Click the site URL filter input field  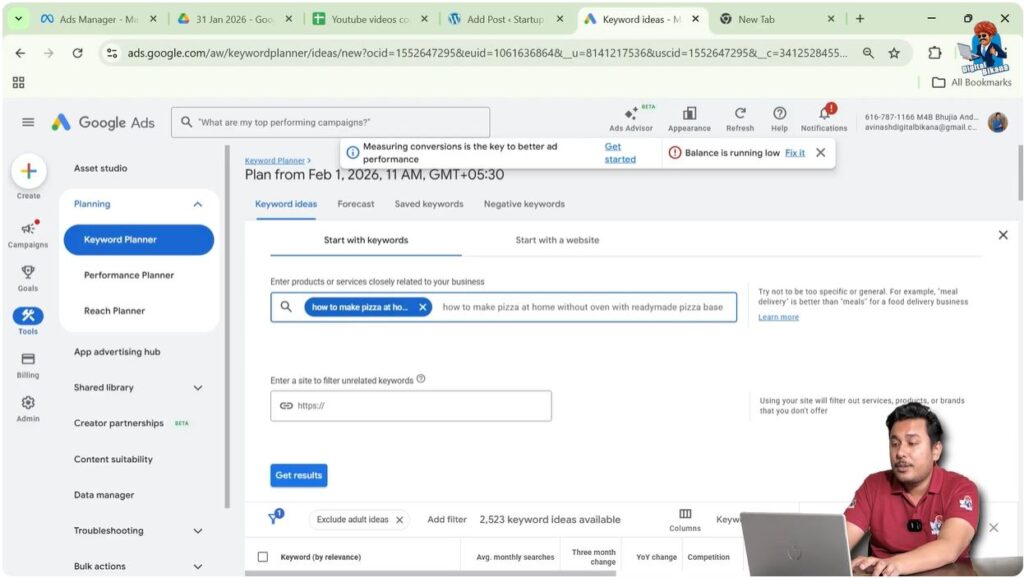410,405
